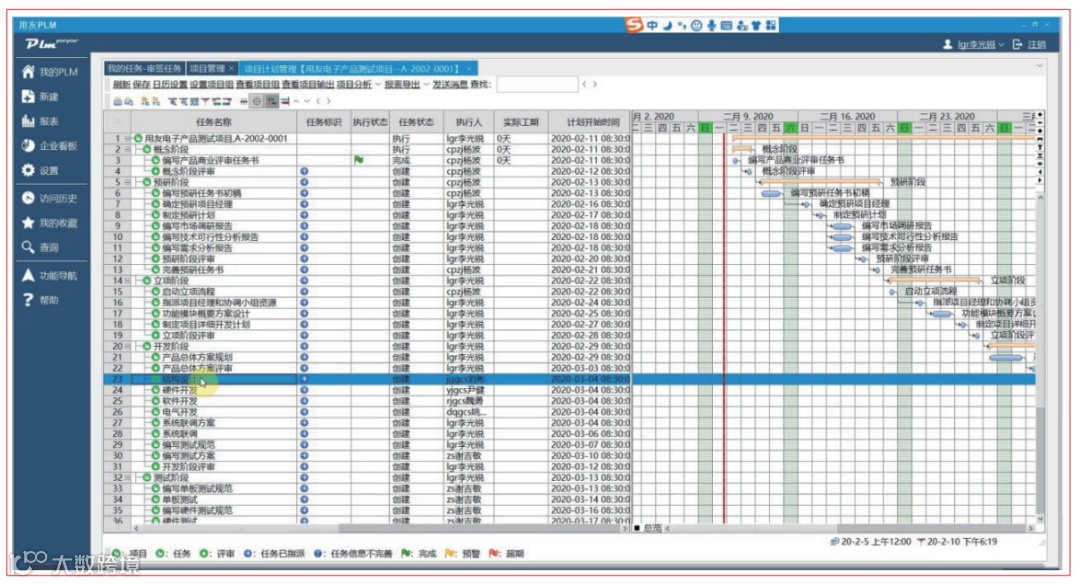1080x584 pixels.
Task: Select the 软件开发 task row
Action: point(365,401)
